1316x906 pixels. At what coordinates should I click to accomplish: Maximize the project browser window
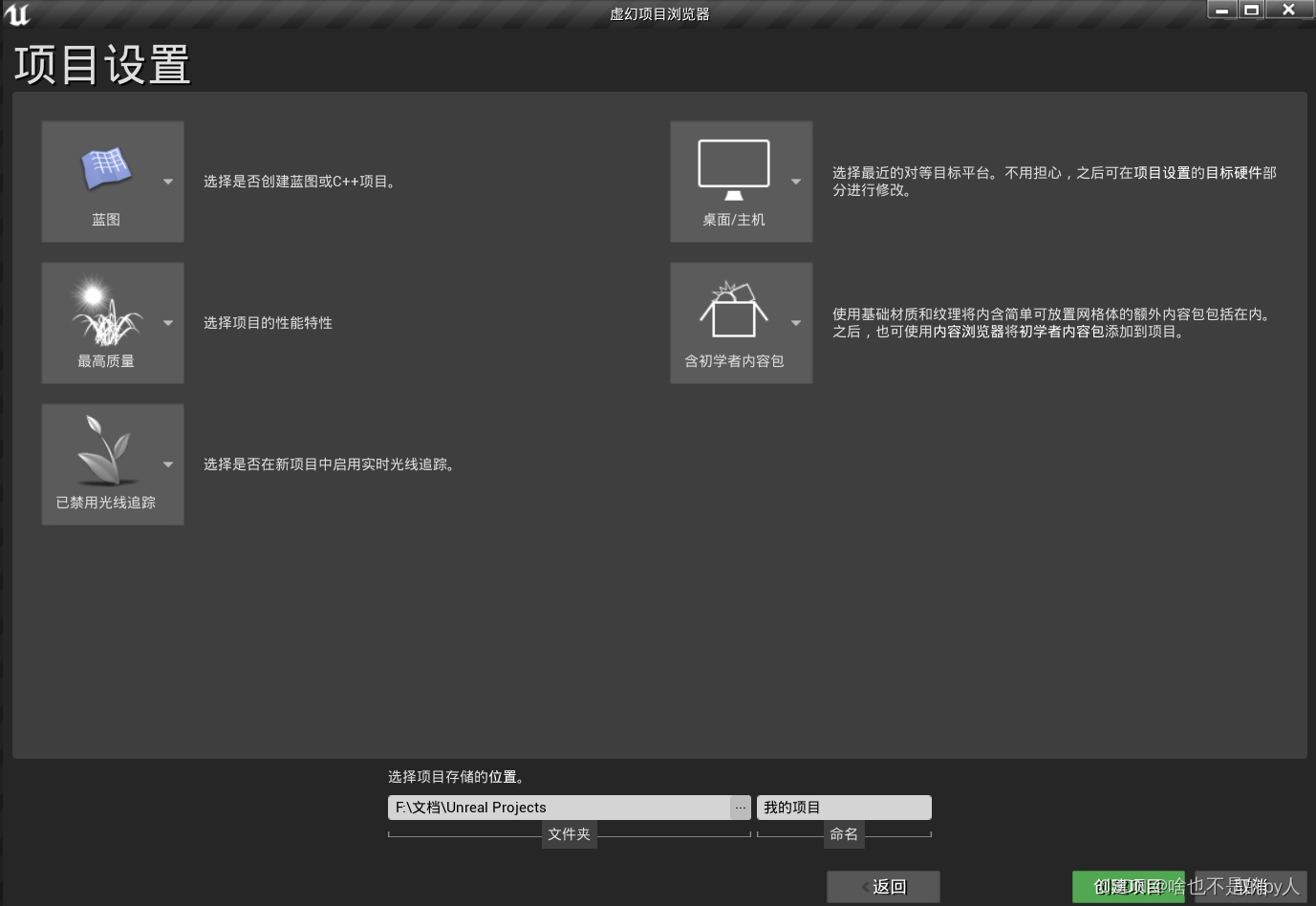click(1252, 10)
